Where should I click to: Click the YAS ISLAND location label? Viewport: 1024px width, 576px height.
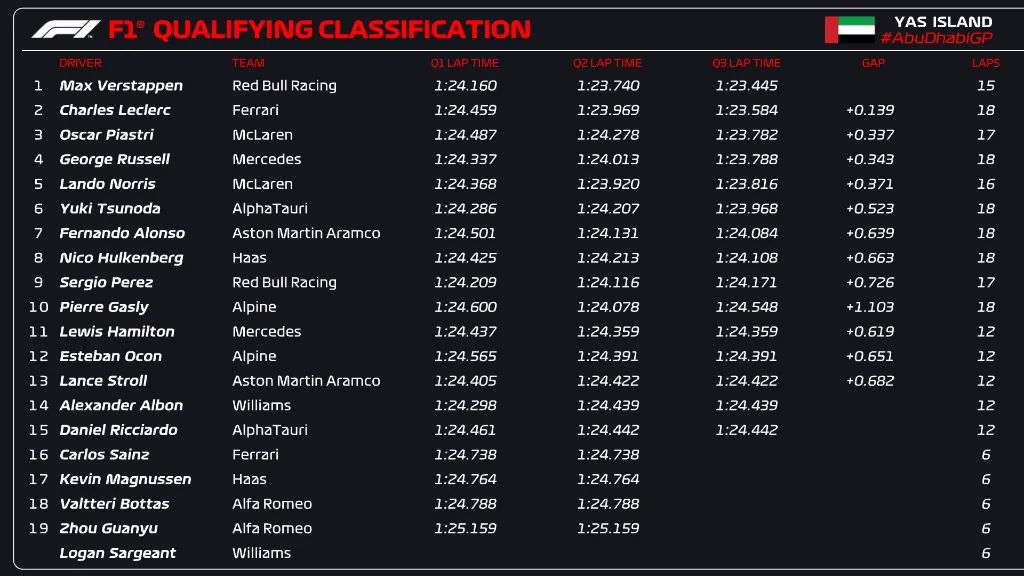coord(943,21)
